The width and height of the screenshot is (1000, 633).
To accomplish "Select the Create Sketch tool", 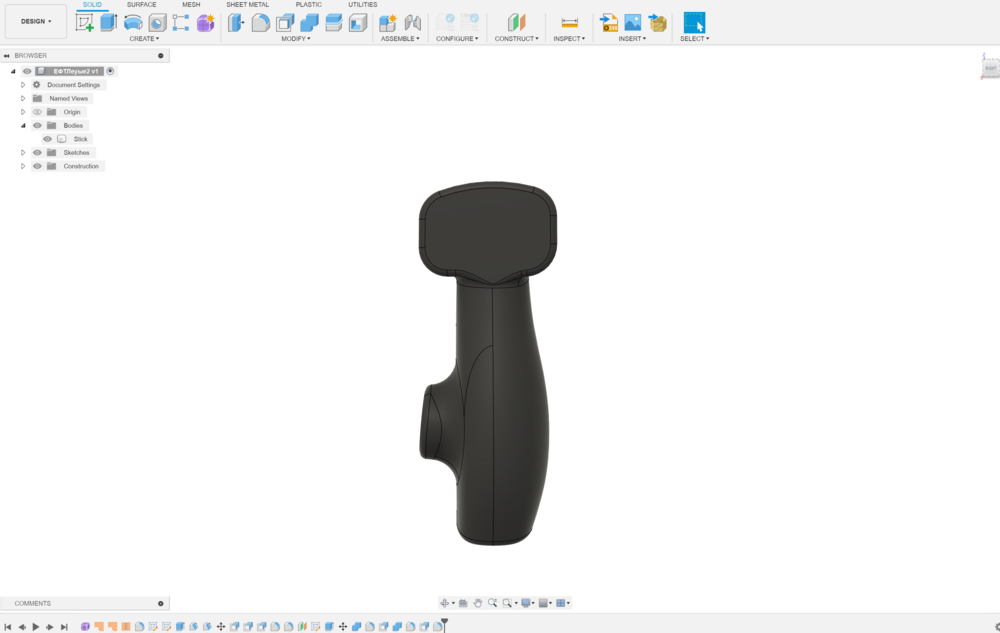I will pos(84,21).
